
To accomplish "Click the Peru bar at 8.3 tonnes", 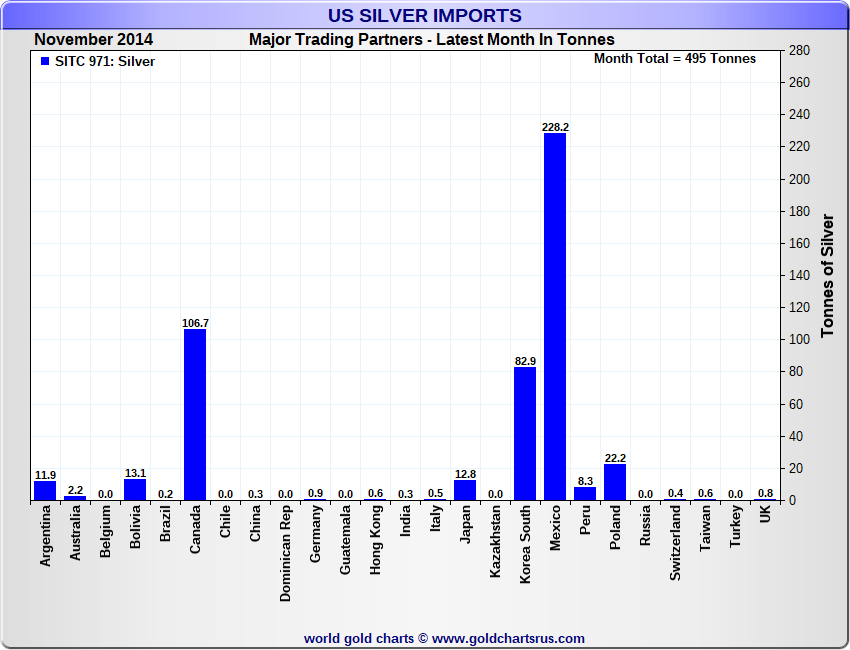I will click(585, 493).
